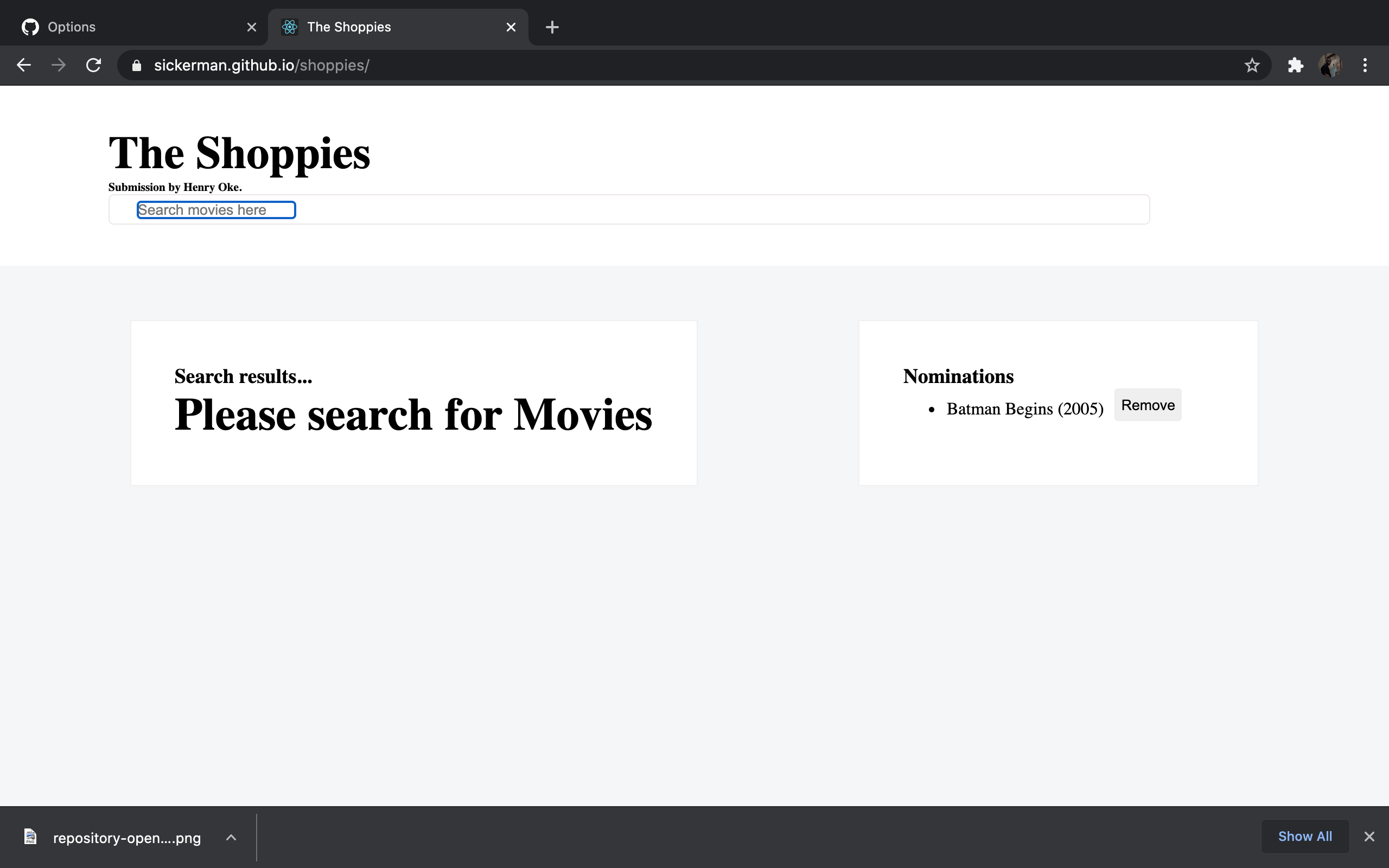Bookmark this page with the star icon
This screenshot has width=1389, height=868.
1251,65
